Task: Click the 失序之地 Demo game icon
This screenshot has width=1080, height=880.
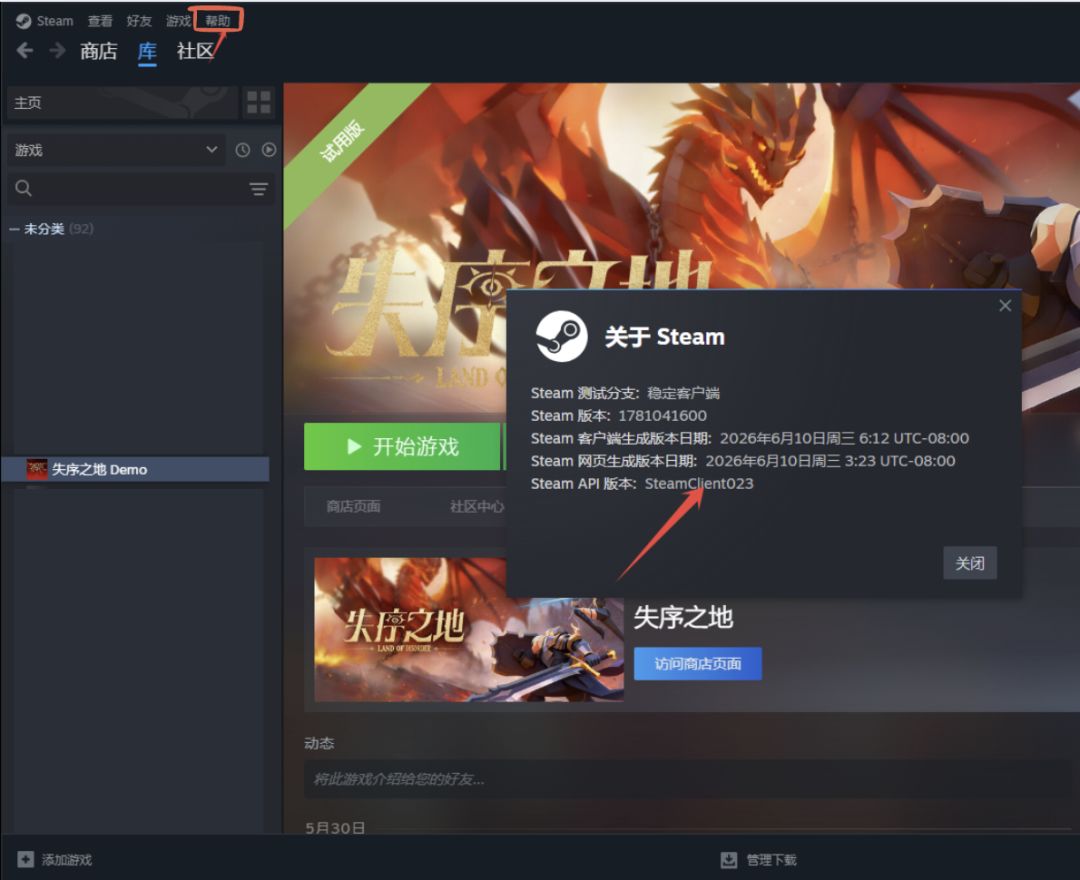Action: [x=37, y=470]
